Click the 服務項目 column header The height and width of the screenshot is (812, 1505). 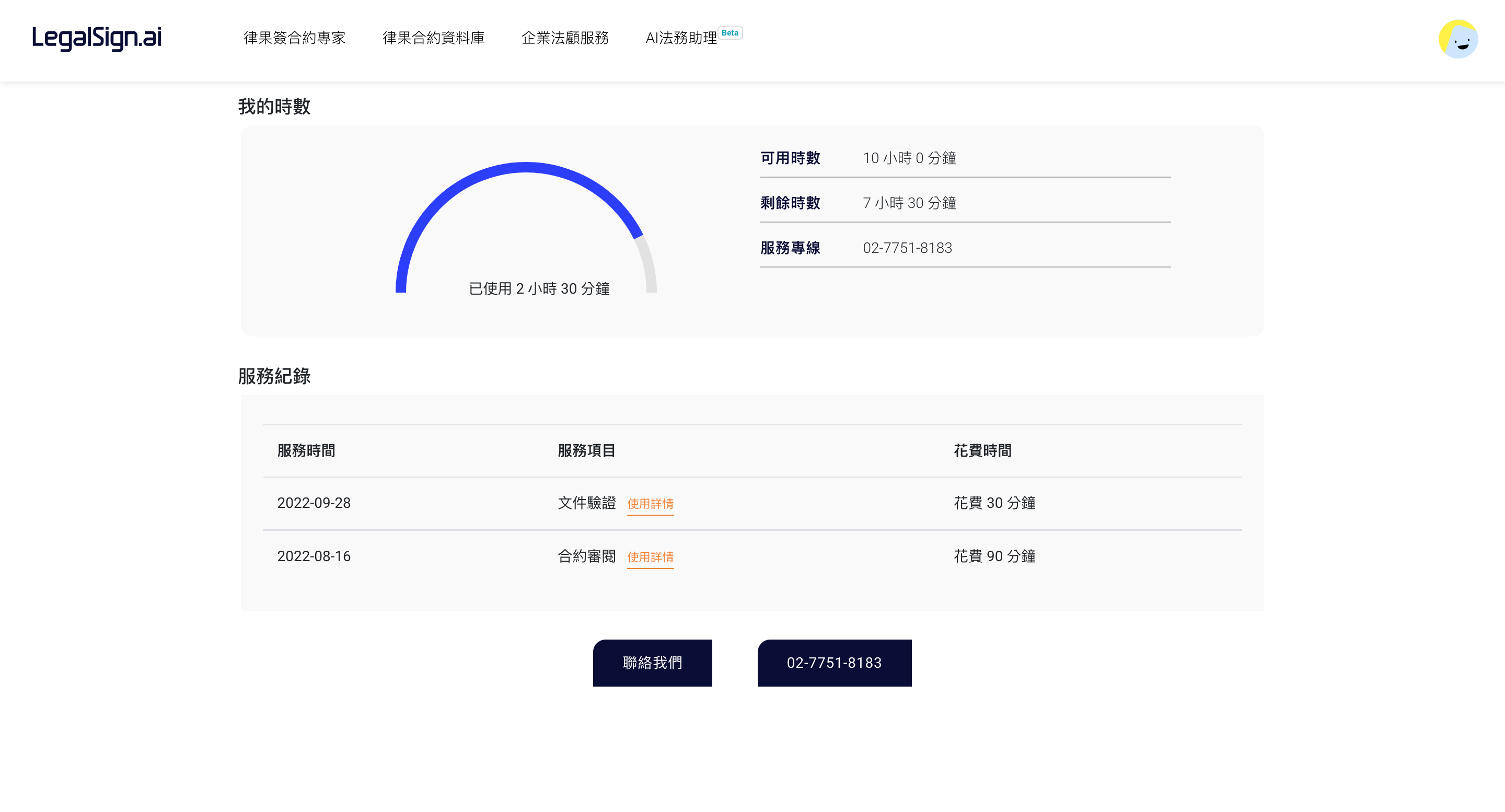(586, 450)
